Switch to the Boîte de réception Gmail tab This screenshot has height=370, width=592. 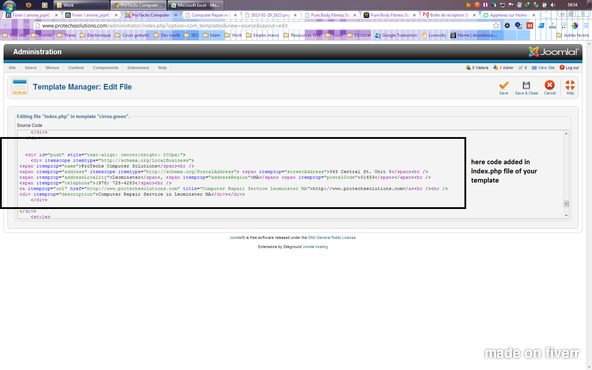(448, 15)
